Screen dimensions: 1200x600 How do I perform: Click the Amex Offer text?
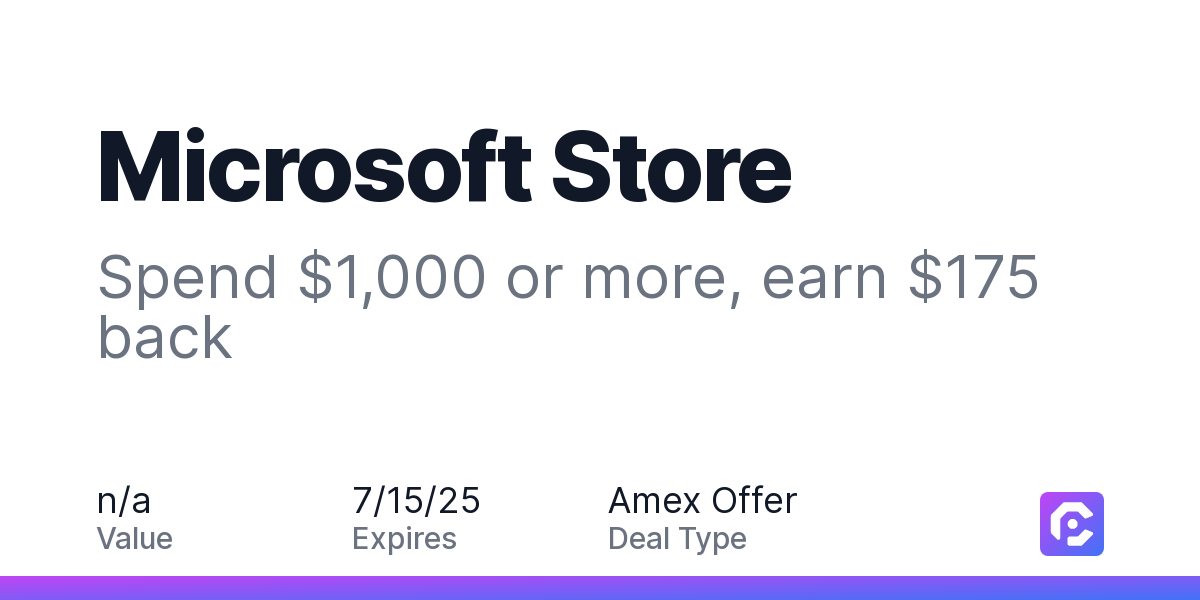(702, 500)
